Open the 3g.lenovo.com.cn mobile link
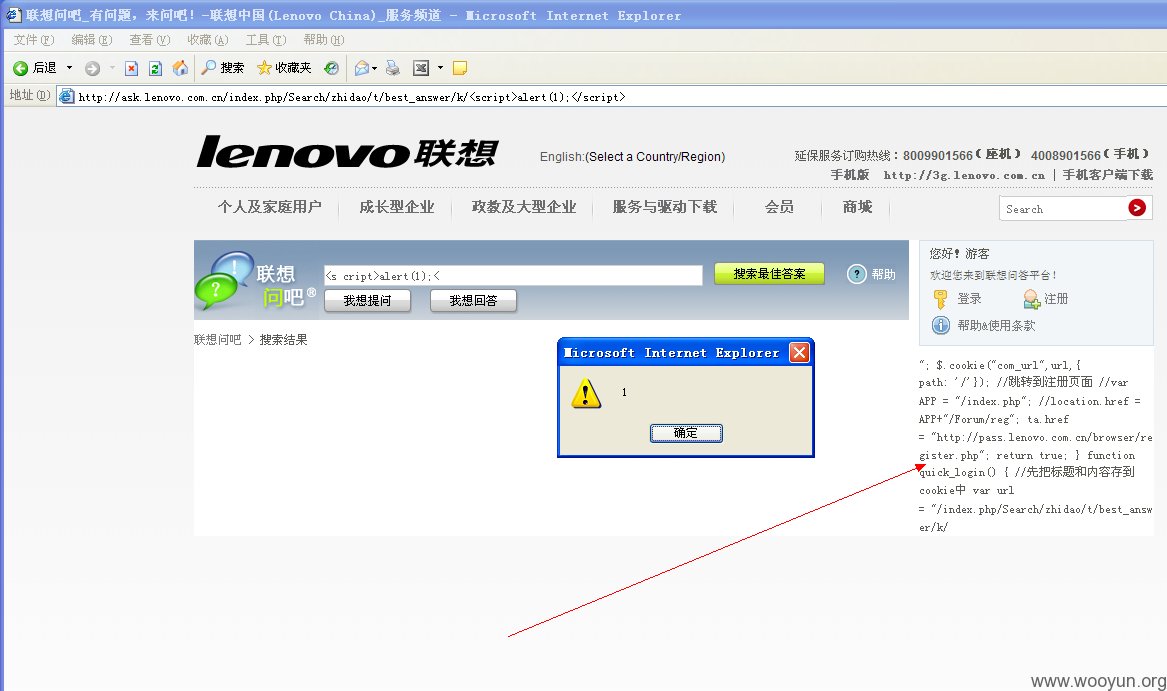Viewport: 1167px width, 691px height. 964,175
